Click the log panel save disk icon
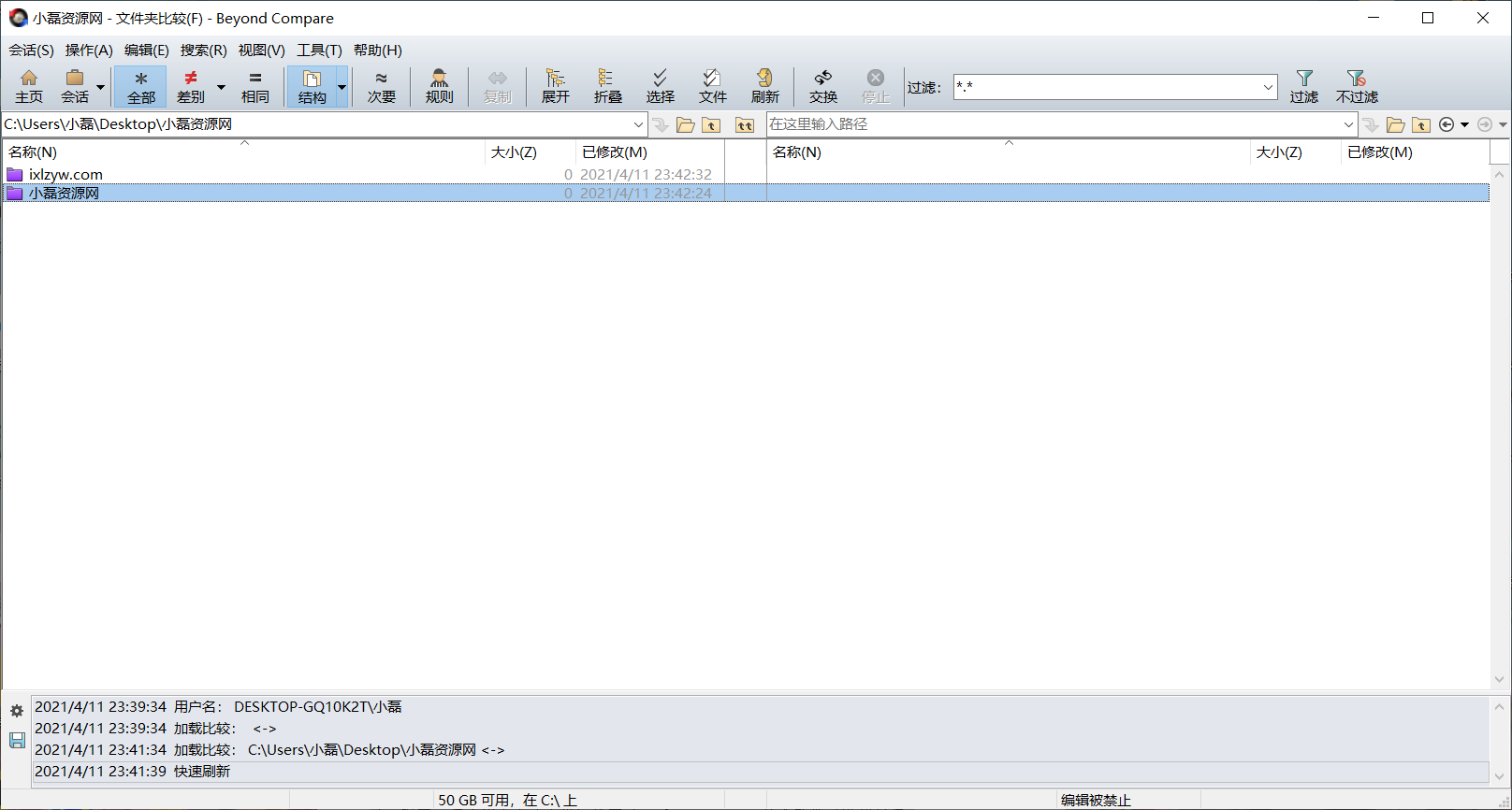This screenshot has height=810, width=1512. click(17, 741)
